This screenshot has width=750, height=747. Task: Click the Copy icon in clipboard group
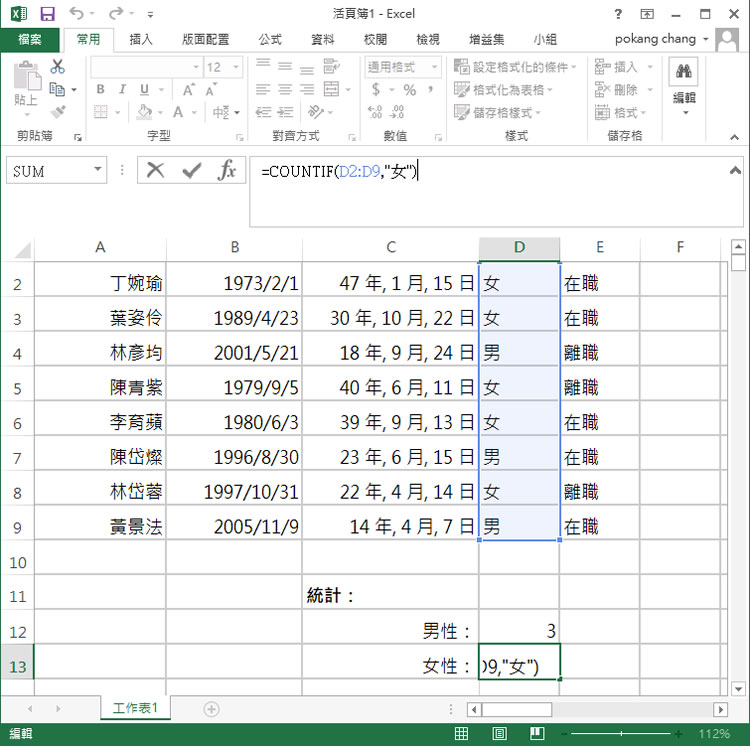click(x=57, y=89)
